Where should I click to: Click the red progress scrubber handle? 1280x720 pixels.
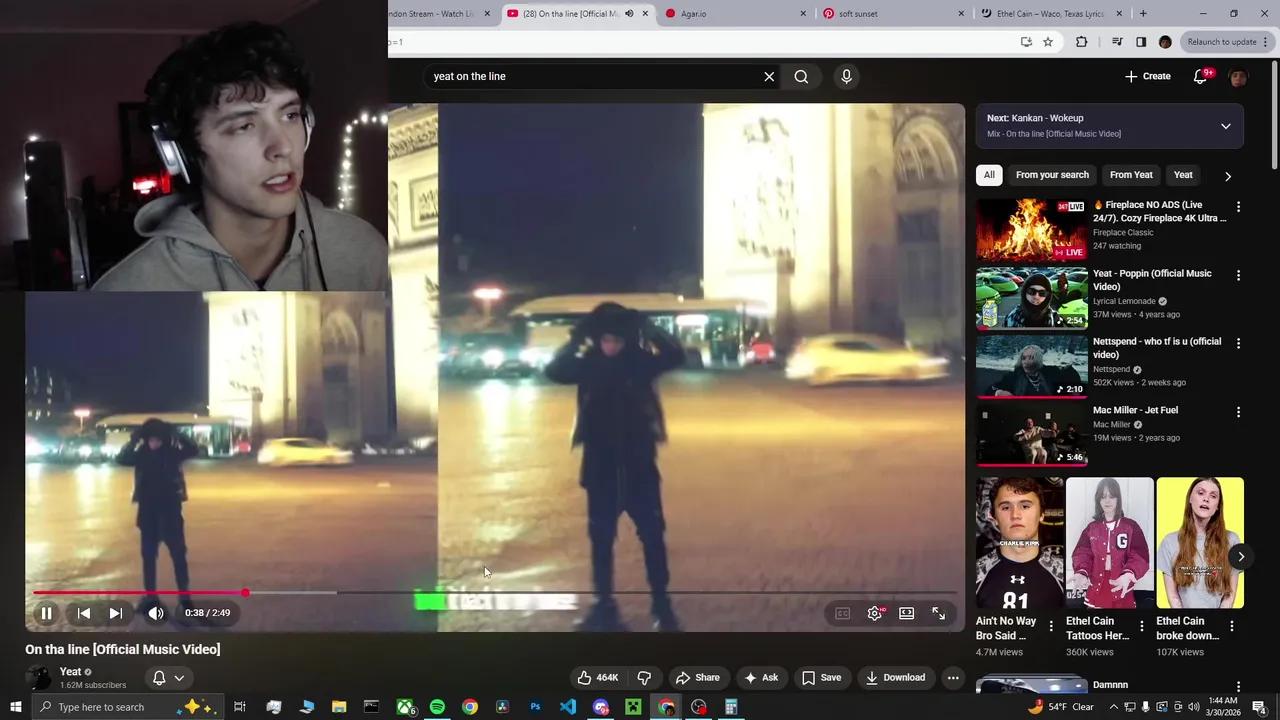coord(245,593)
